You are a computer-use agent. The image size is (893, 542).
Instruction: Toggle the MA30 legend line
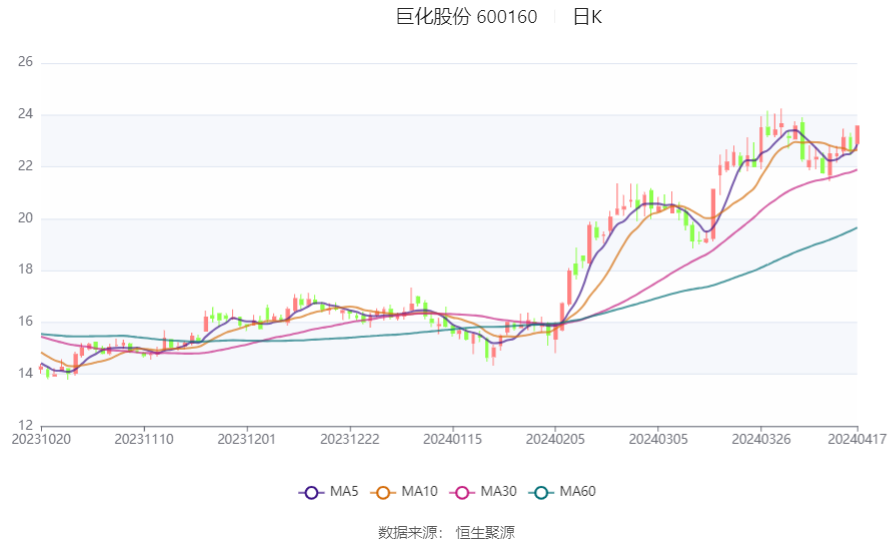pos(483,492)
